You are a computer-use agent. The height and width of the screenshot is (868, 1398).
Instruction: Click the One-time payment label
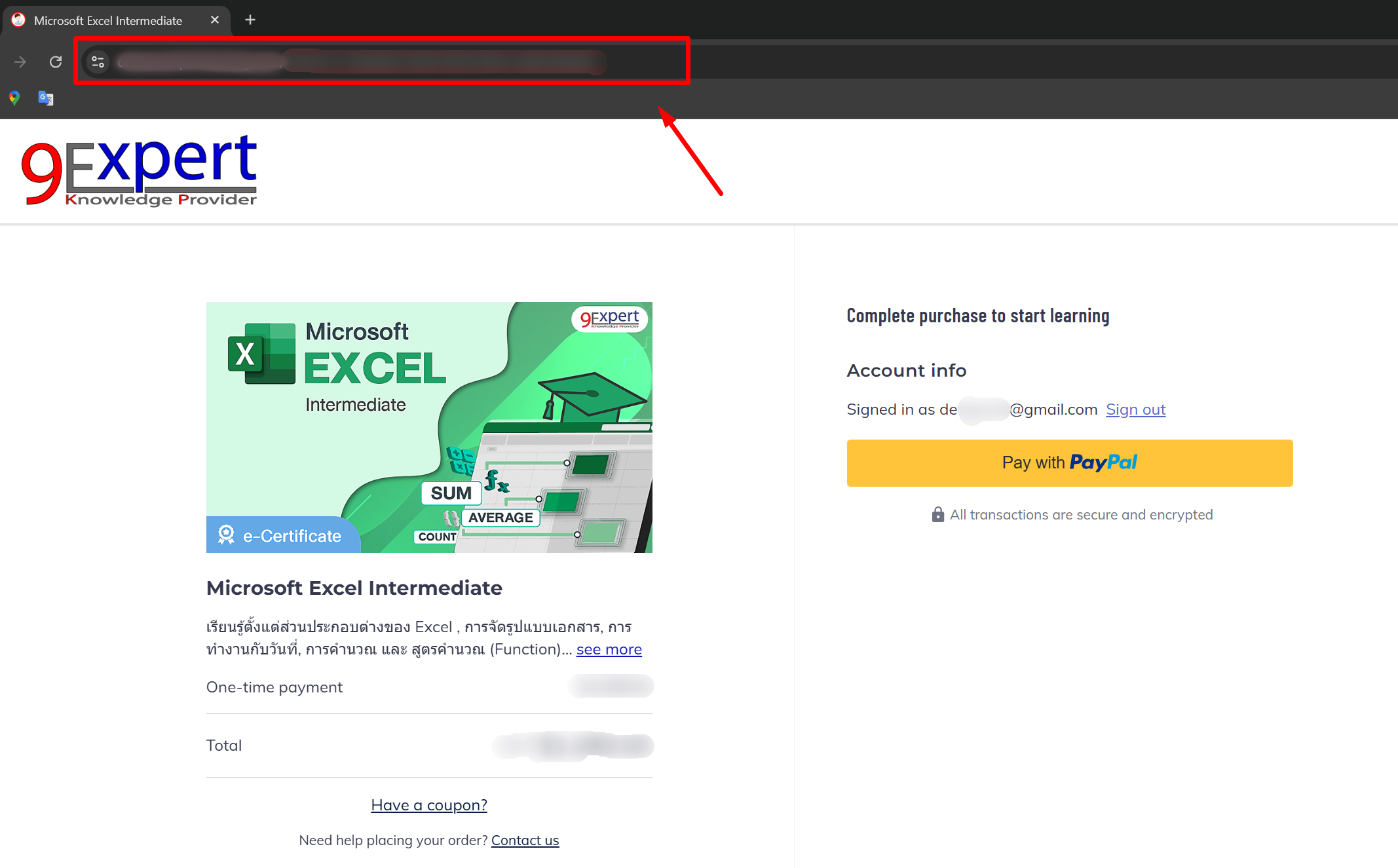[274, 687]
